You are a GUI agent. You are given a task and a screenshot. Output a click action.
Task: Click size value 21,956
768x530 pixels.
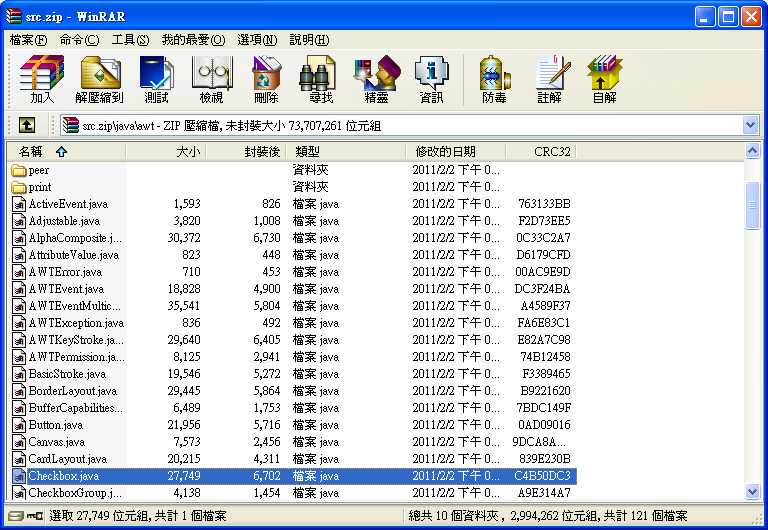click(184, 425)
